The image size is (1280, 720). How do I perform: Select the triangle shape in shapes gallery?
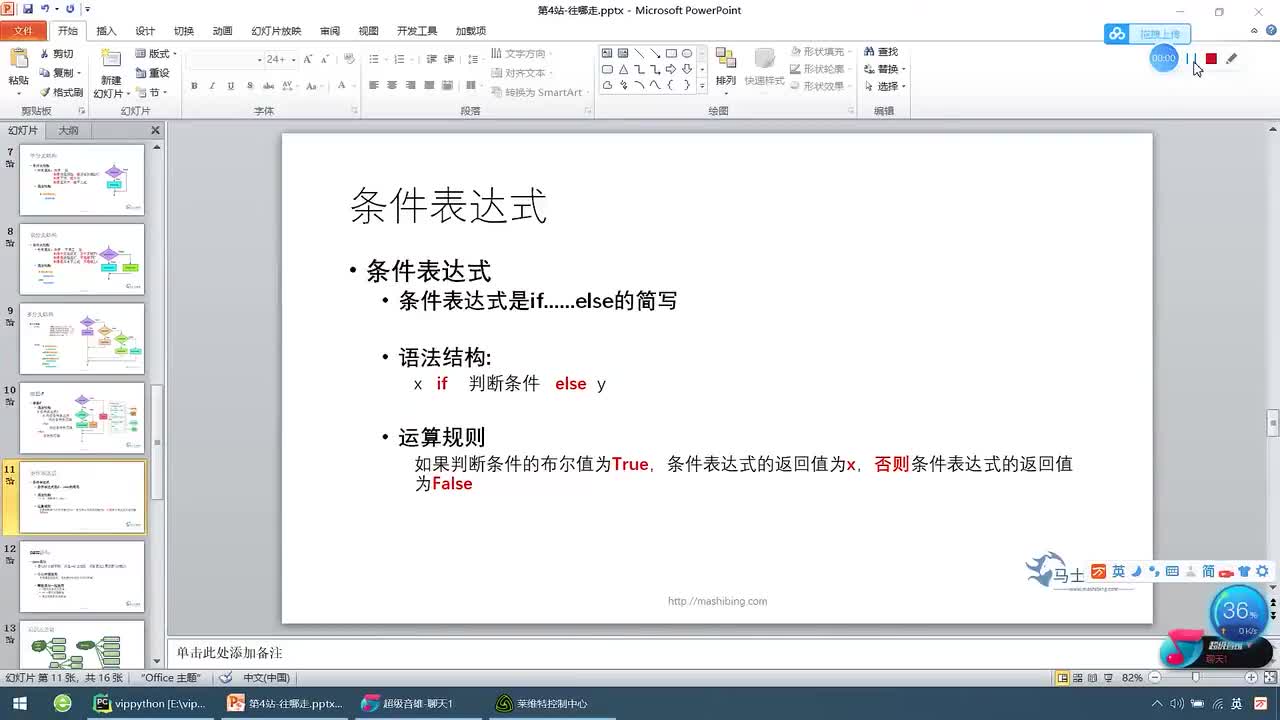(623, 69)
